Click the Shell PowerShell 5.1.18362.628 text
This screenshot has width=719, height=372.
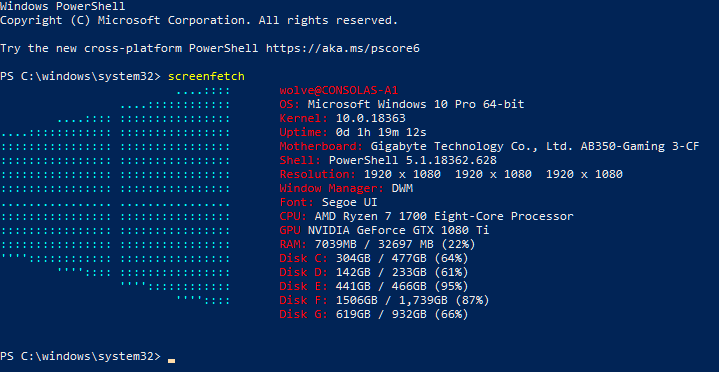[413, 161]
